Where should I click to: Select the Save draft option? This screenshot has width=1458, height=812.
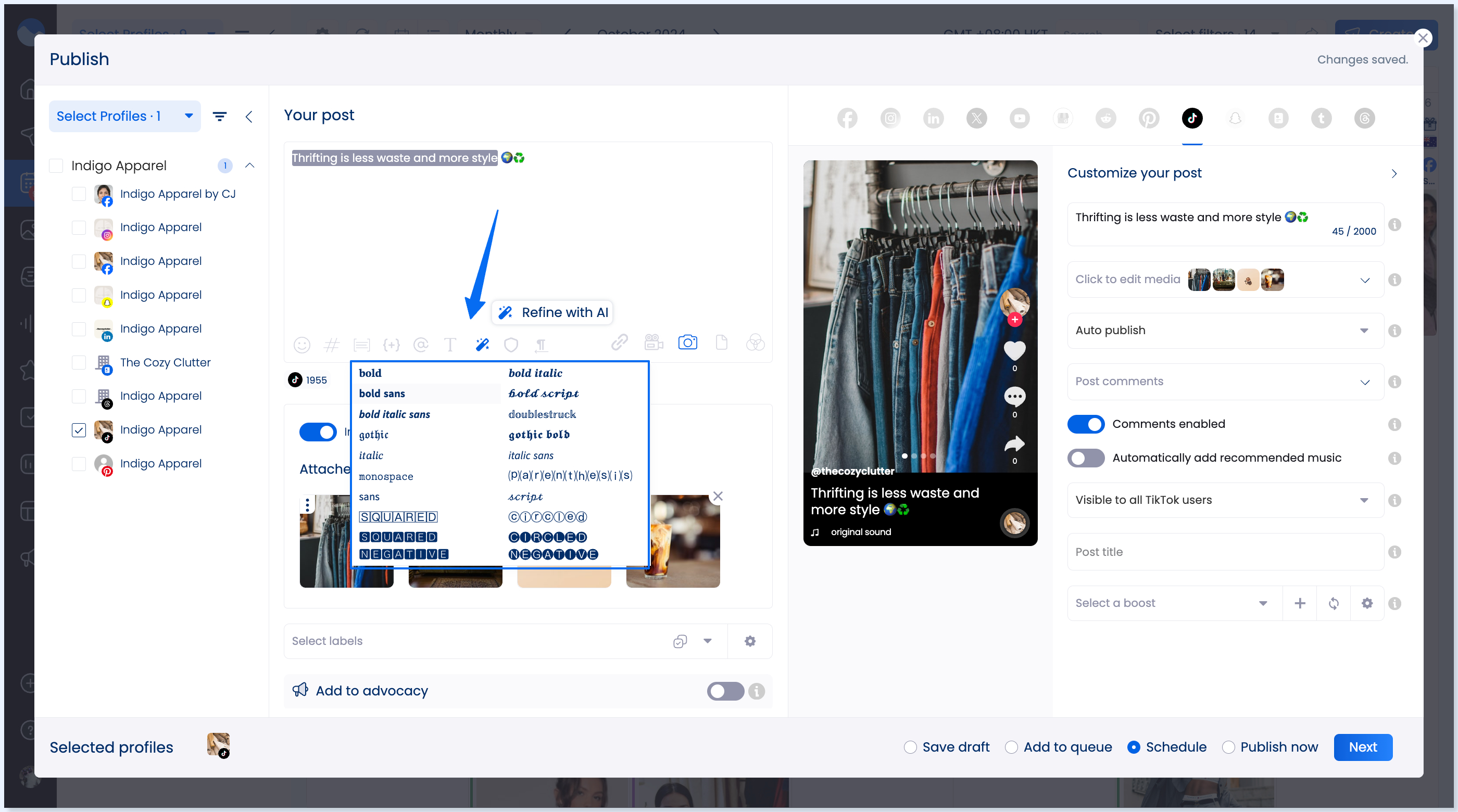point(910,747)
